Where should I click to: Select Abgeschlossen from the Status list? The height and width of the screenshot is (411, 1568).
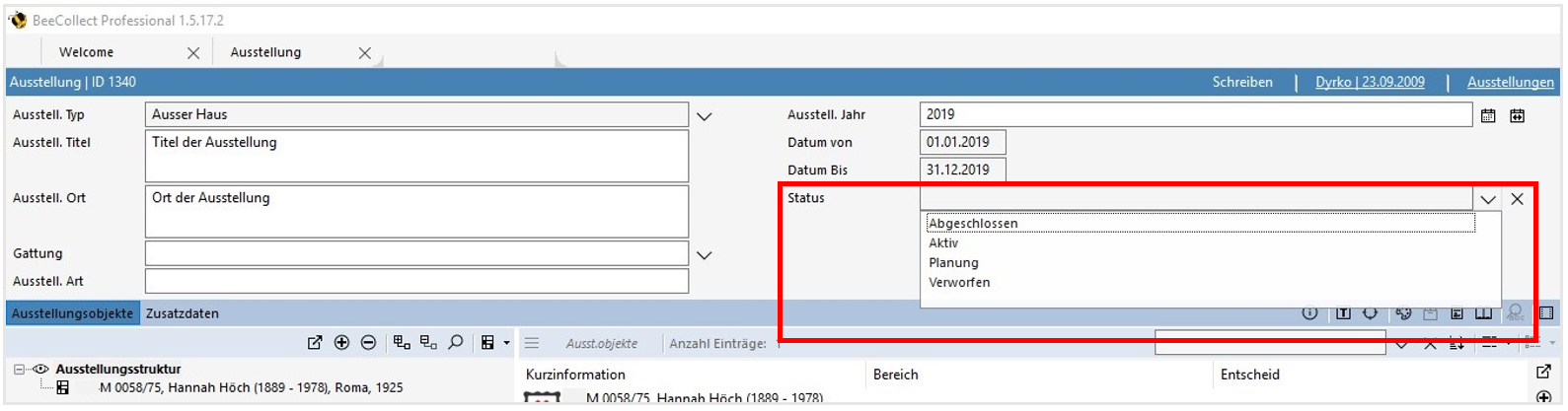1201,224
